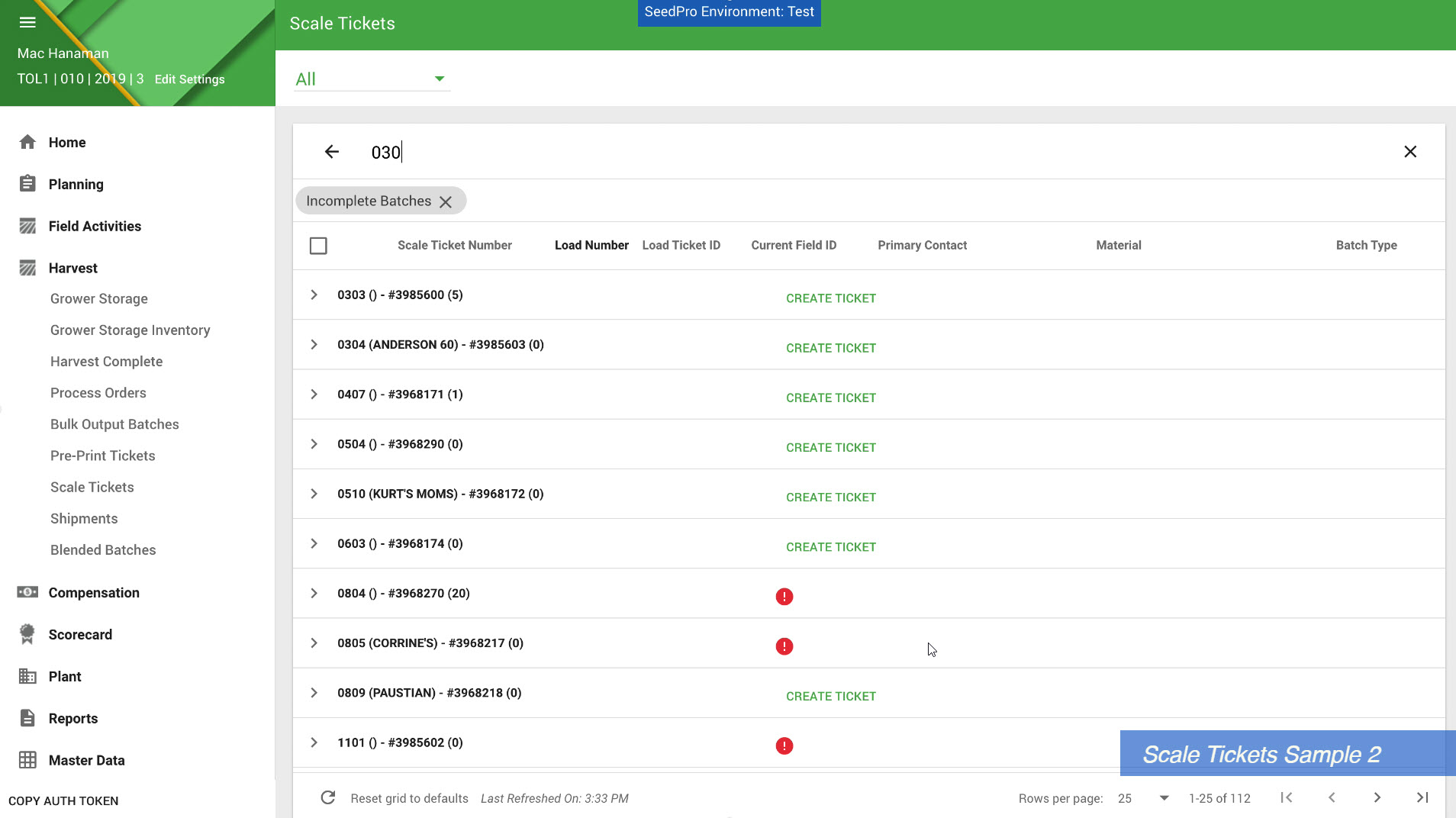Jump to the last page of results
Viewport: 1456px width, 818px height.
1422,797
